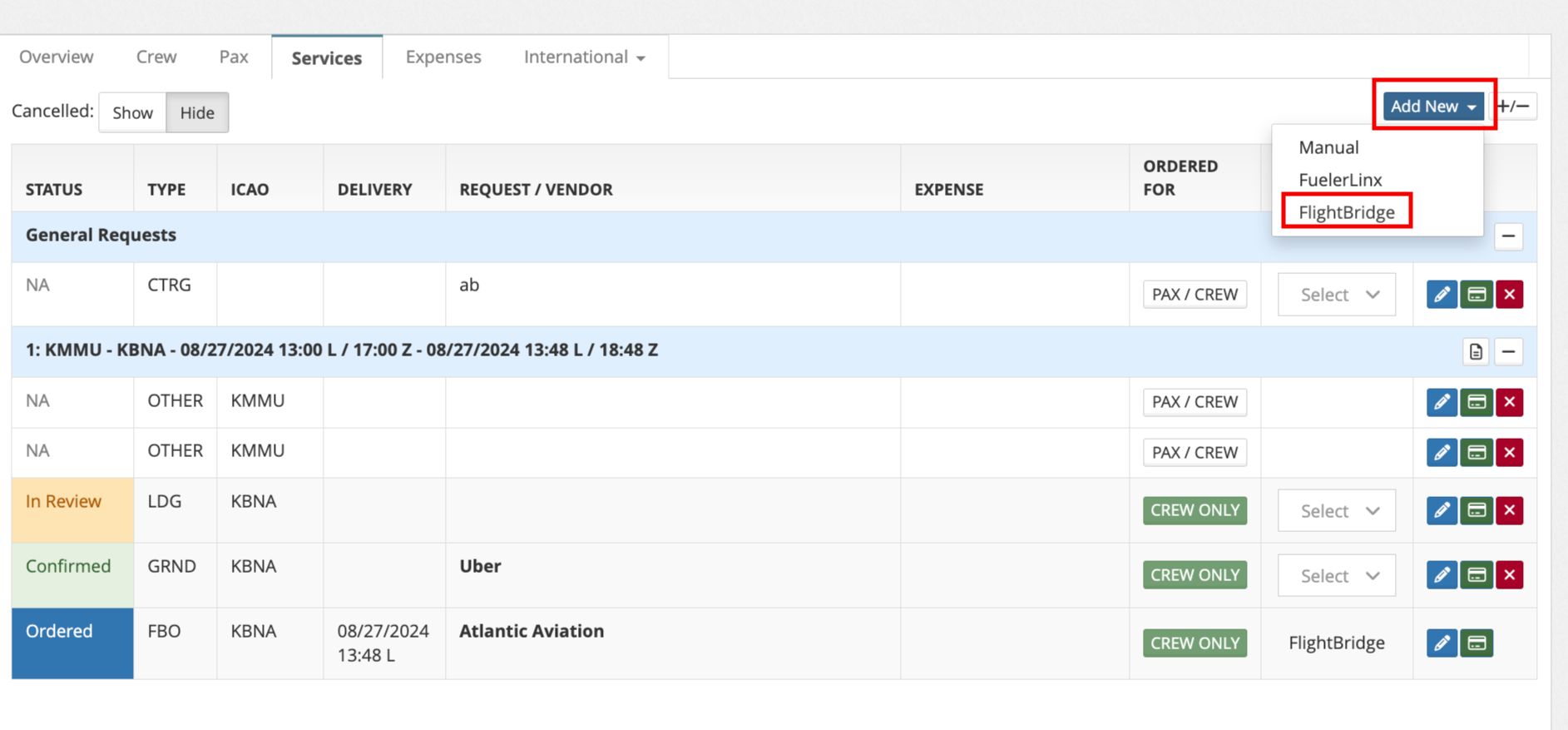Choose Manual from Add New menu
The height and width of the screenshot is (730, 1568).
point(1328,147)
